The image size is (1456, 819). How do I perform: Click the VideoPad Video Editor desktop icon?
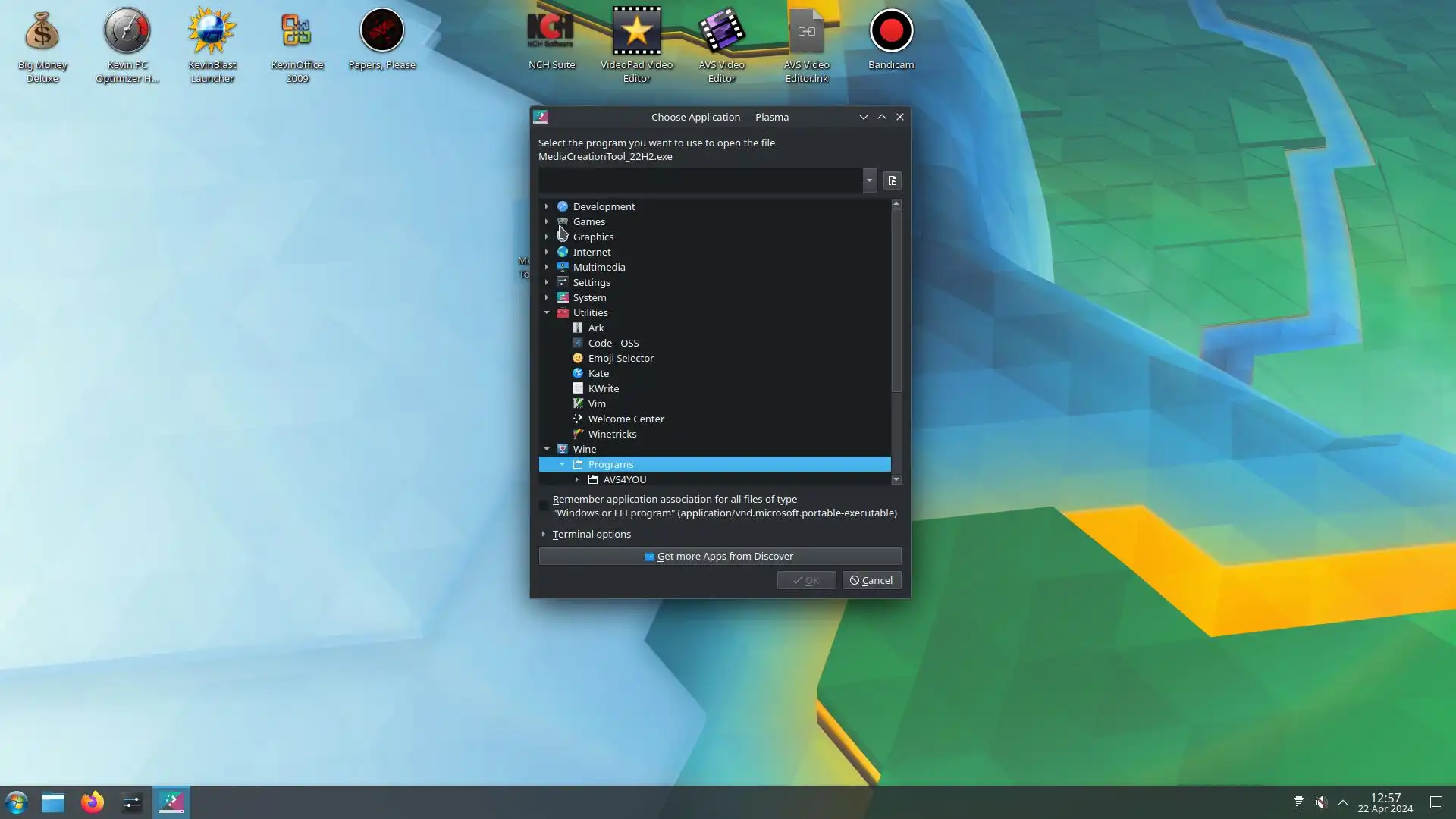click(636, 32)
